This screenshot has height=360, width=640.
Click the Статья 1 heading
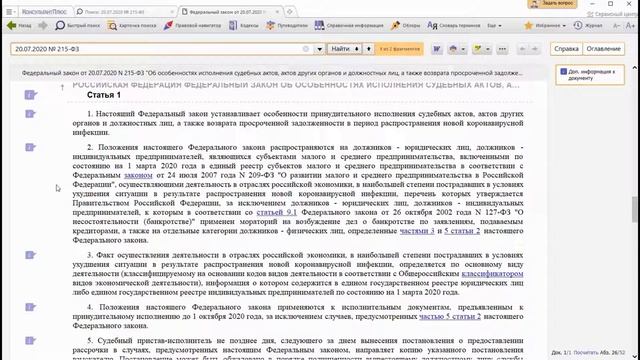[104, 95]
